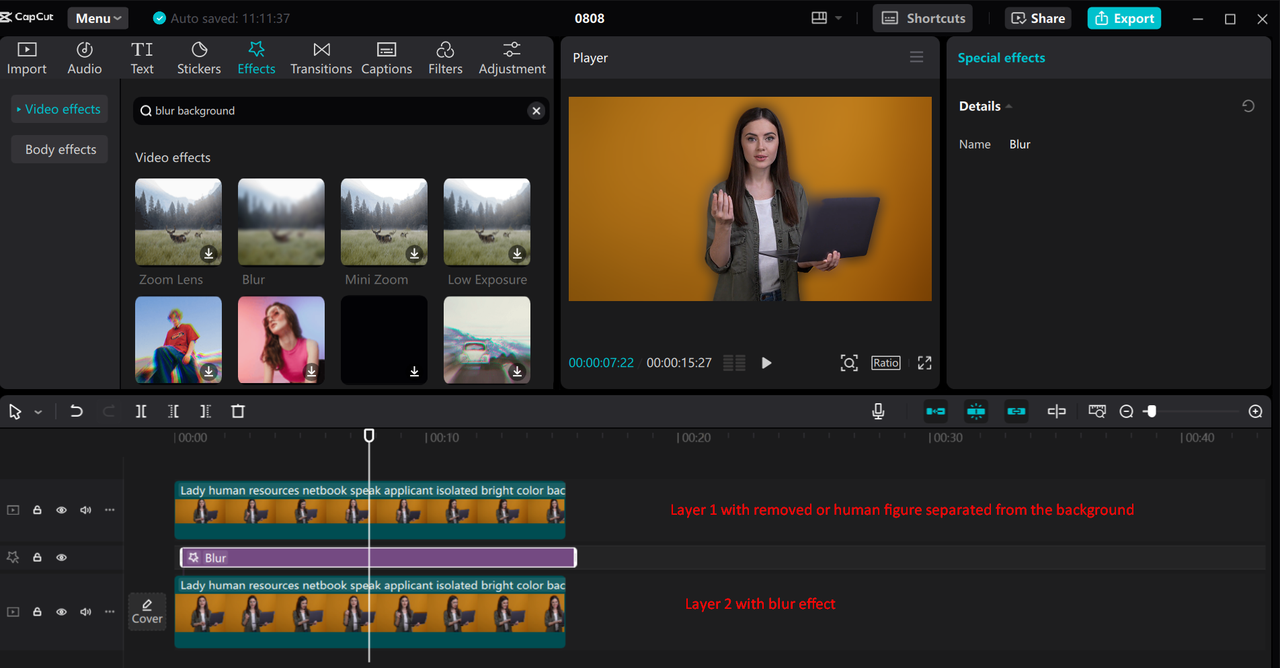This screenshot has width=1280, height=668.
Task: Split clip at playhead
Action: pyautogui.click(x=141, y=411)
